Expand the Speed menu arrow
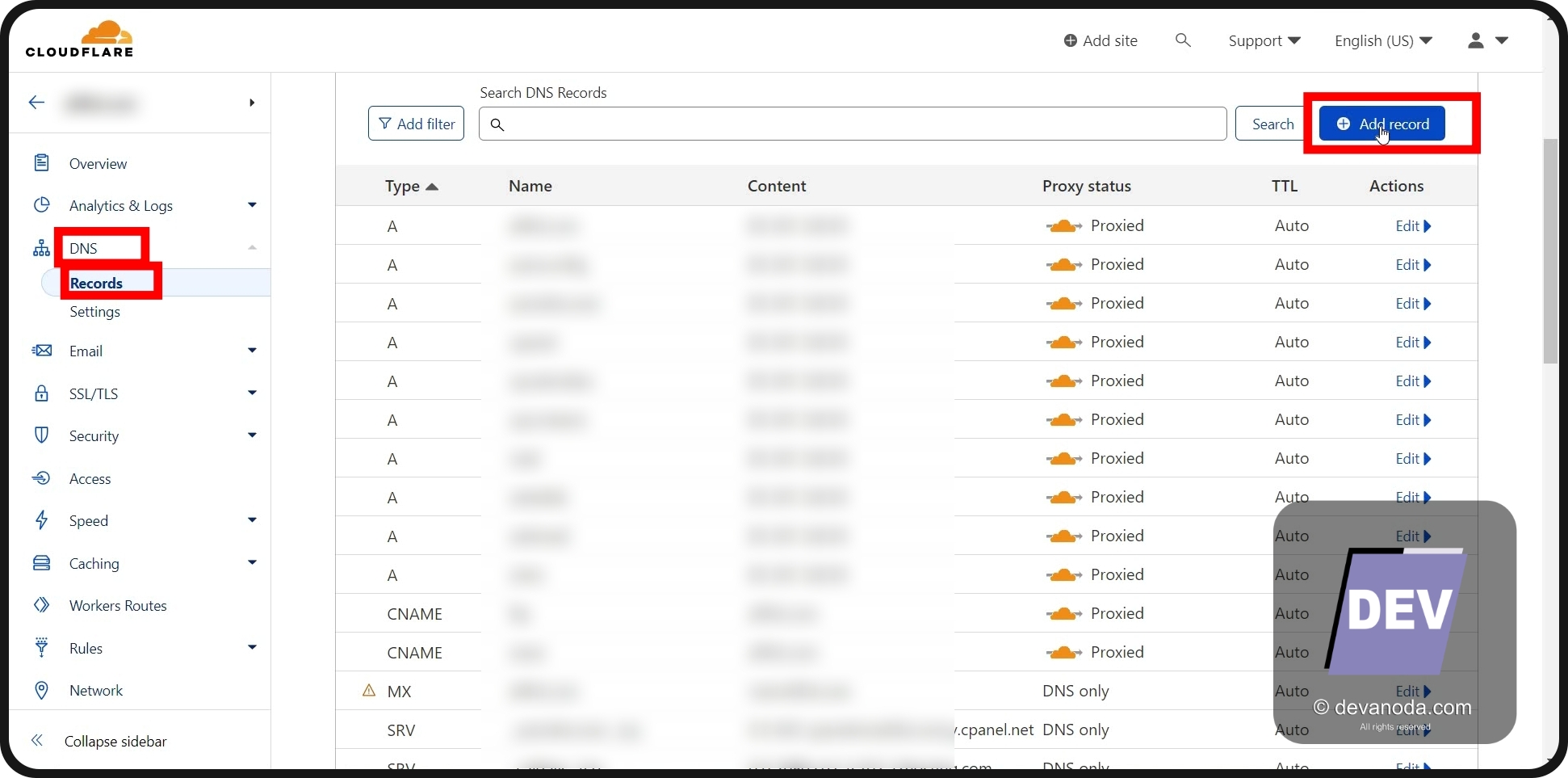The height and width of the screenshot is (778, 1568). 252,519
